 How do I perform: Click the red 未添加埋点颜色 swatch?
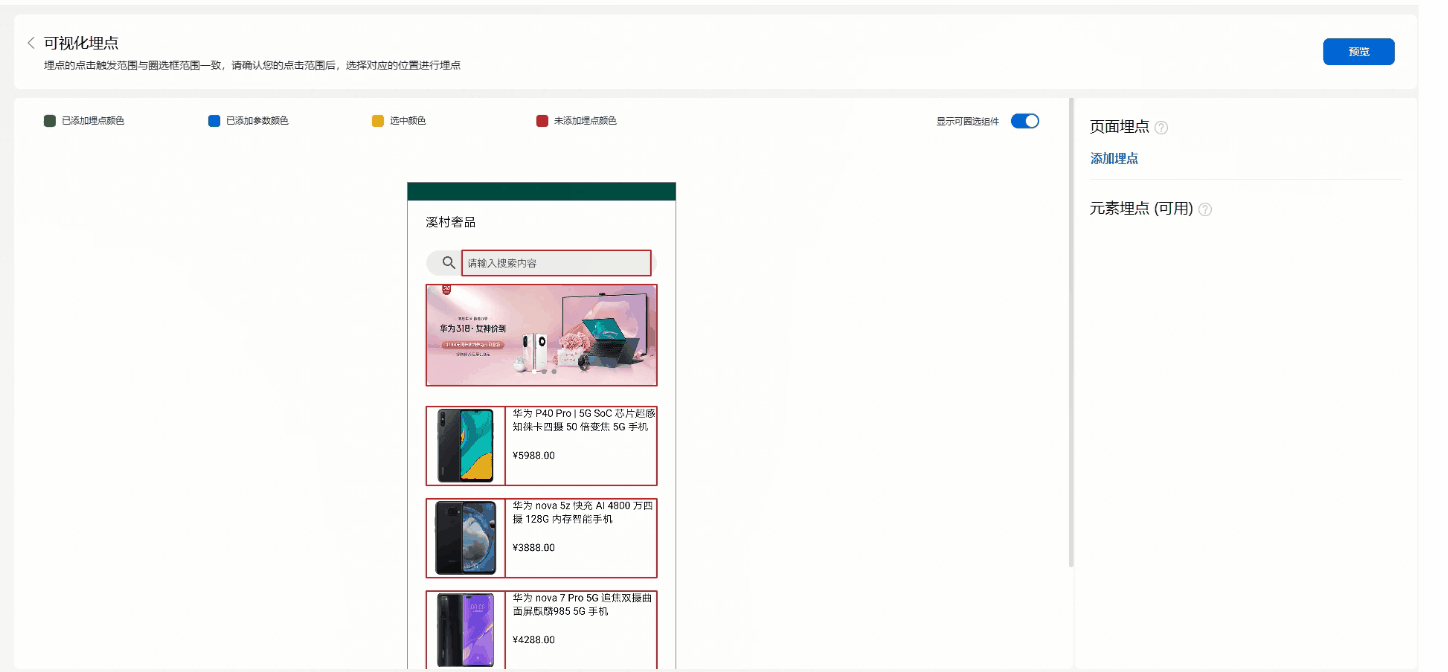[542, 121]
